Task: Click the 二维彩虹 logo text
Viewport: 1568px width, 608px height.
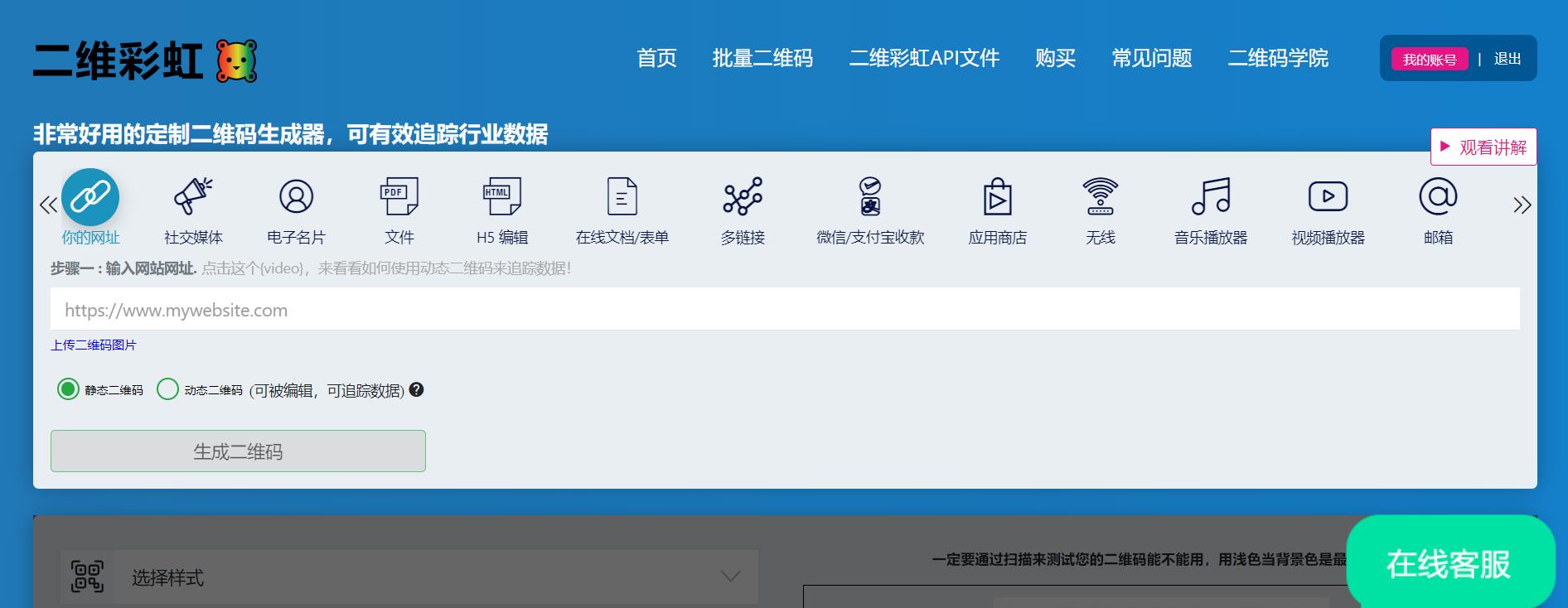Action: (119, 60)
